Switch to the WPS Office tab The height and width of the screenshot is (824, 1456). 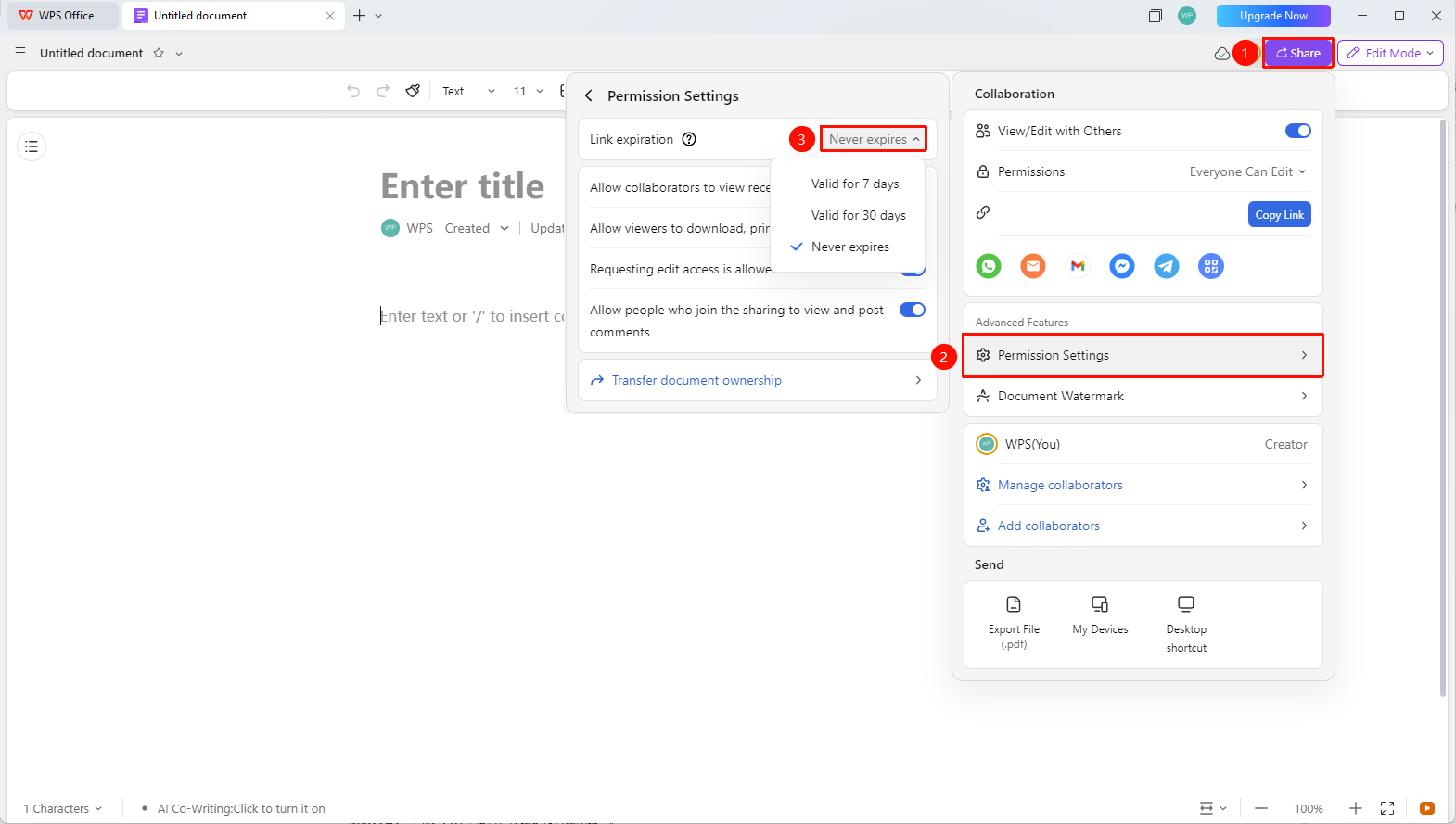(x=62, y=16)
